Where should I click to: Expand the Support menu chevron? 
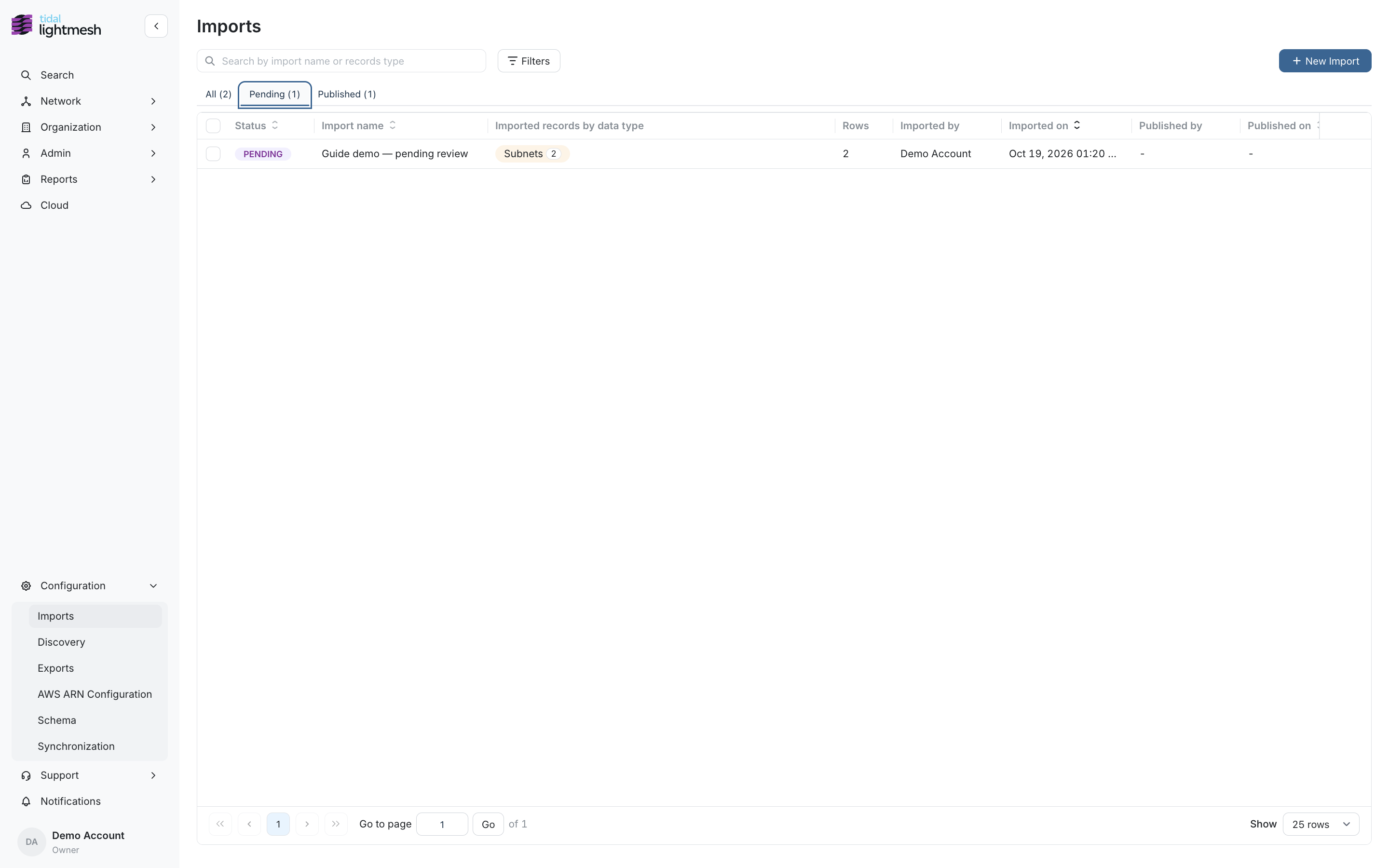pyautogui.click(x=153, y=775)
